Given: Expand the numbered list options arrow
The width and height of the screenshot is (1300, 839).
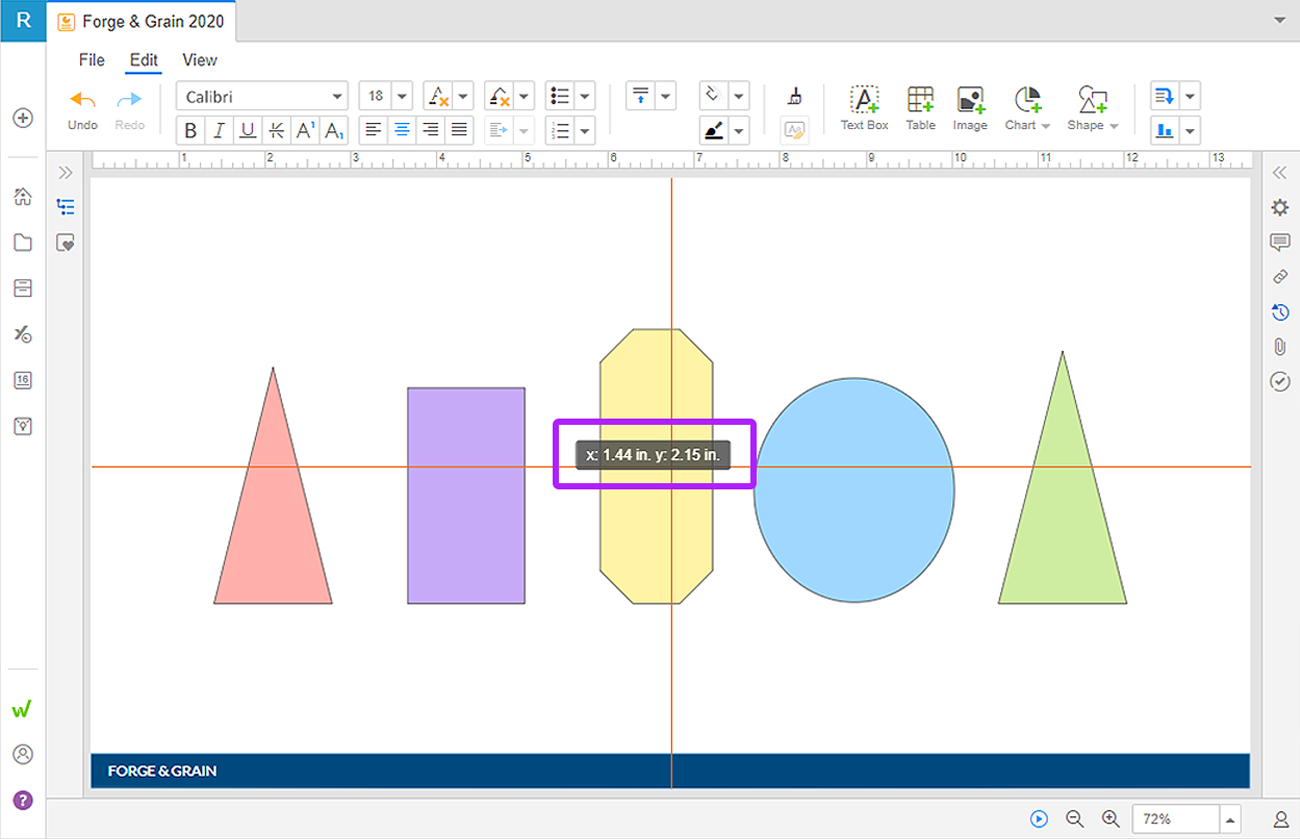Looking at the screenshot, I should 586,130.
